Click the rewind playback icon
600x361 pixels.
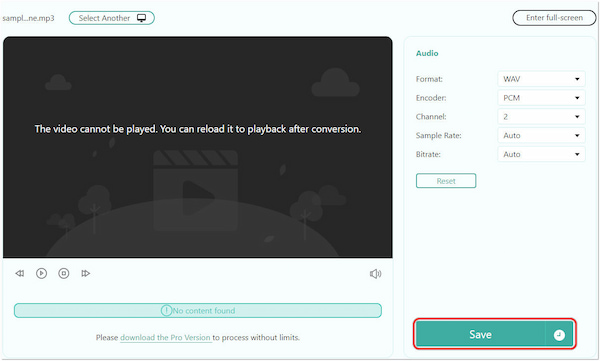tap(20, 273)
